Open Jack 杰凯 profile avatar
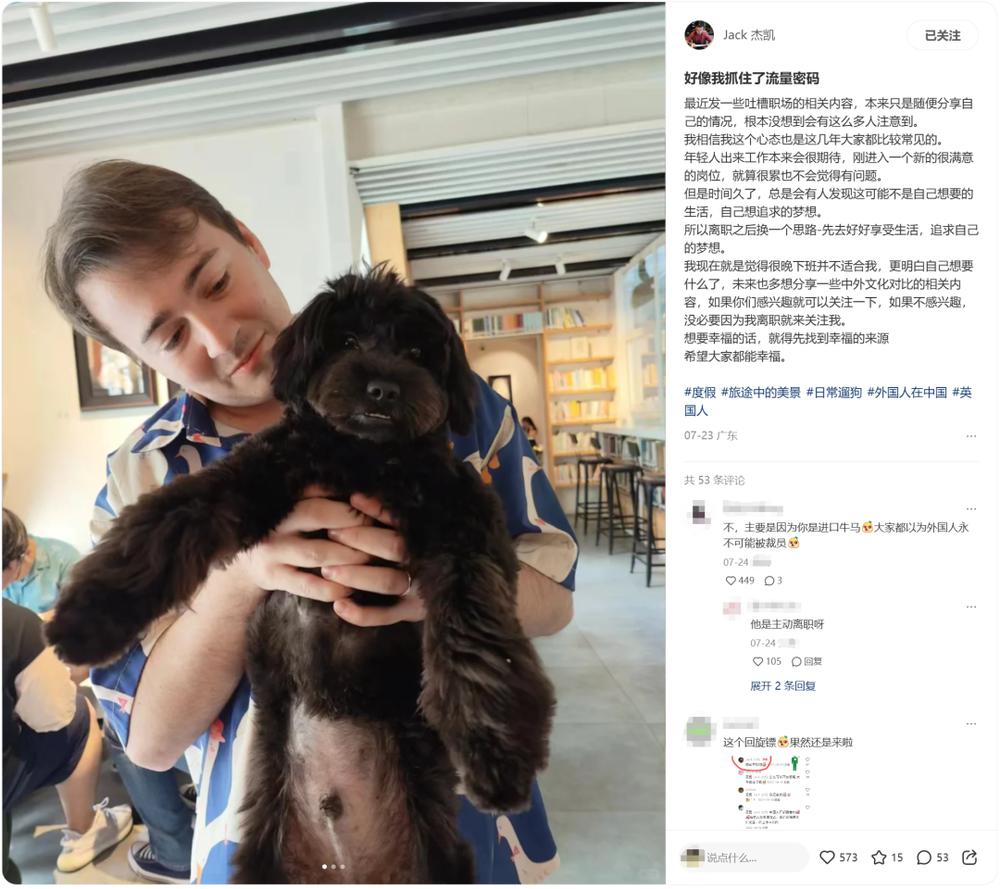The width and height of the screenshot is (1000, 889). tap(699, 35)
